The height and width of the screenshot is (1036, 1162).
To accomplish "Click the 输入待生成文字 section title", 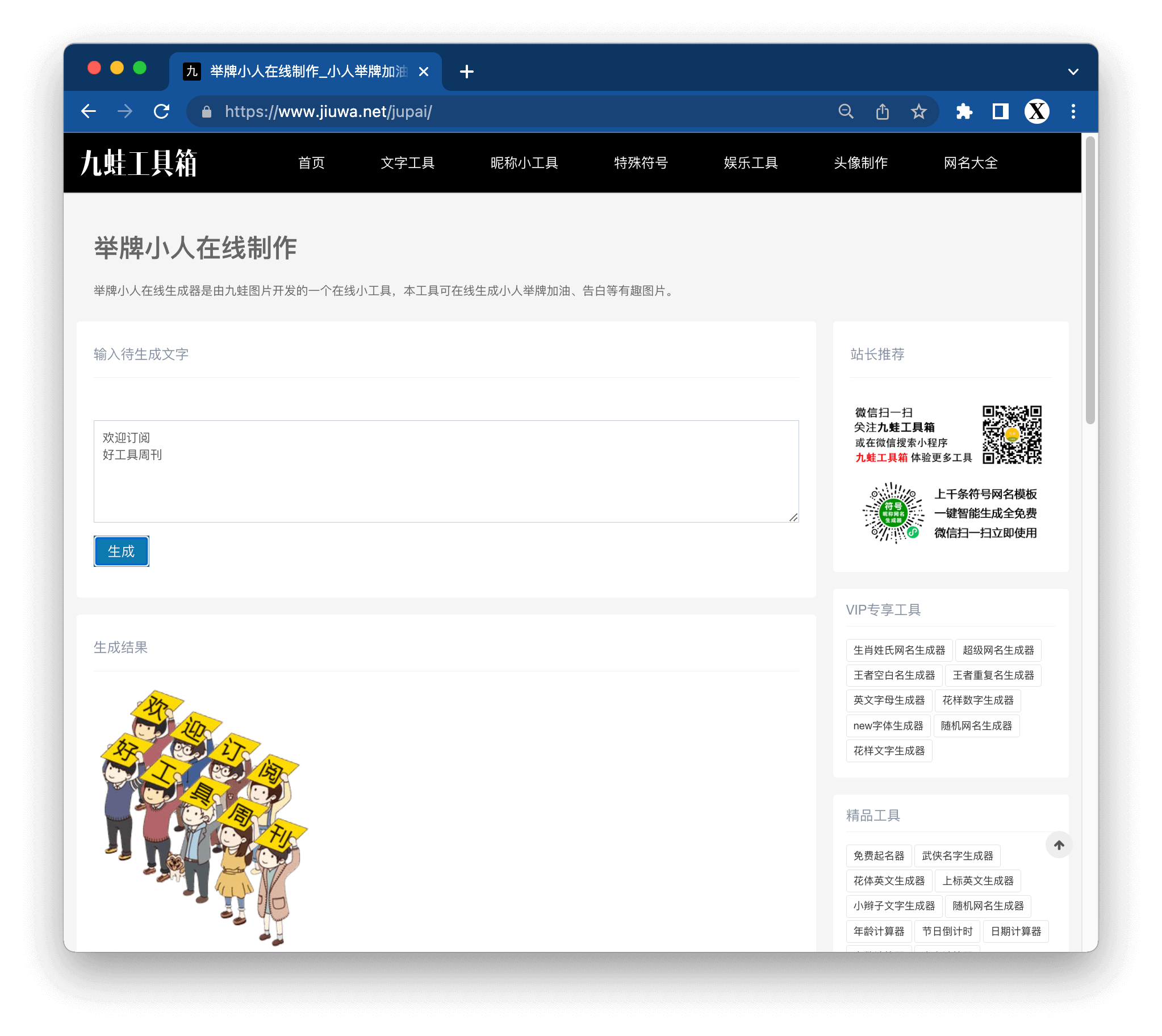I will (x=141, y=354).
